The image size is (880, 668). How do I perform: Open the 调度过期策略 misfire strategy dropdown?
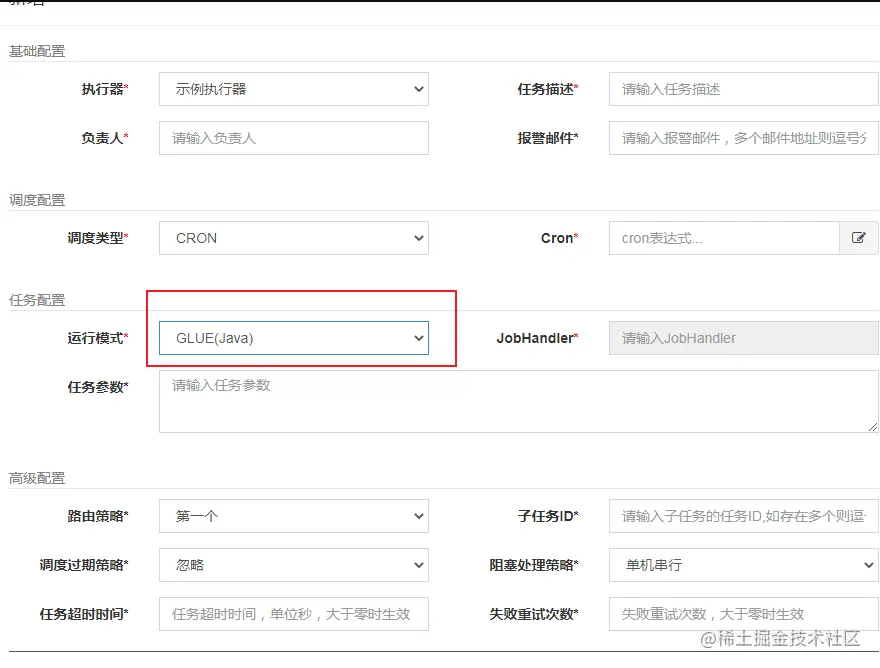pyautogui.click(x=293, y=565)
